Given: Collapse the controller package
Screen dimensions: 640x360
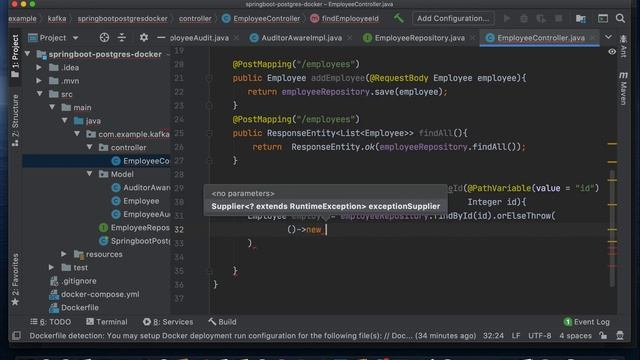Looking at the screenshot, I should pyautogui.click(x=90, y=147).
